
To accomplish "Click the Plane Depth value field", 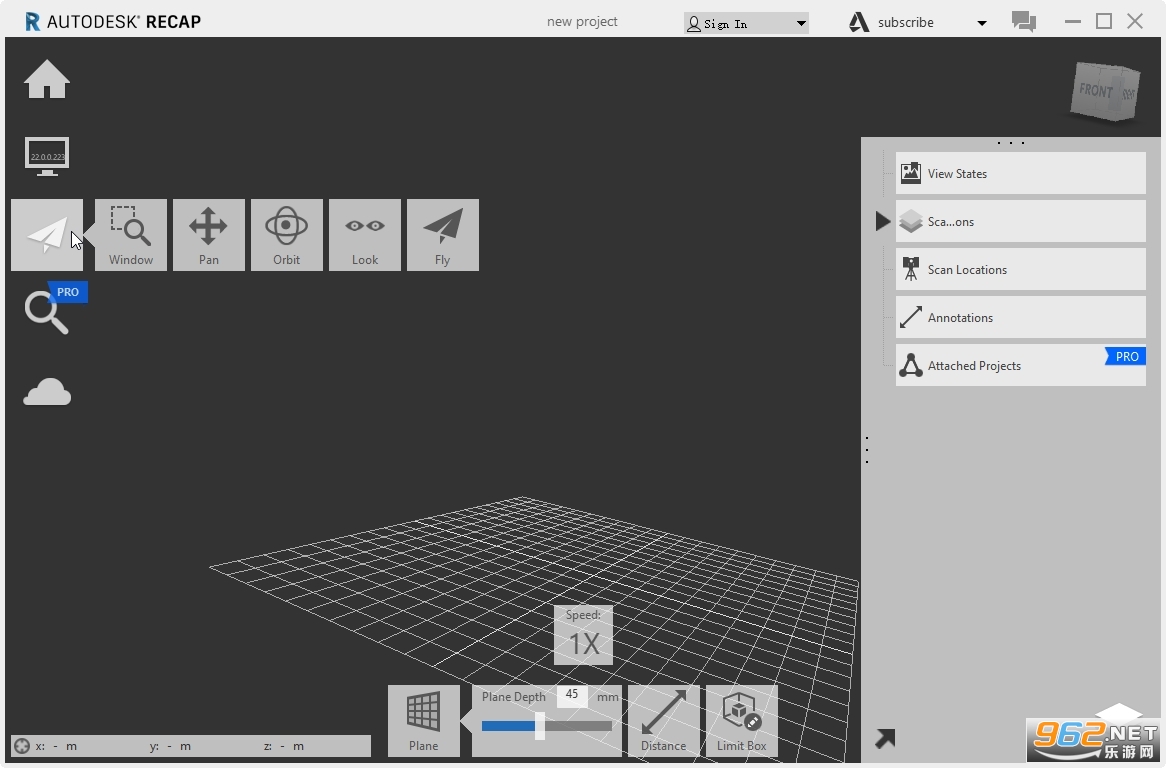I will [x=572, y=695].
